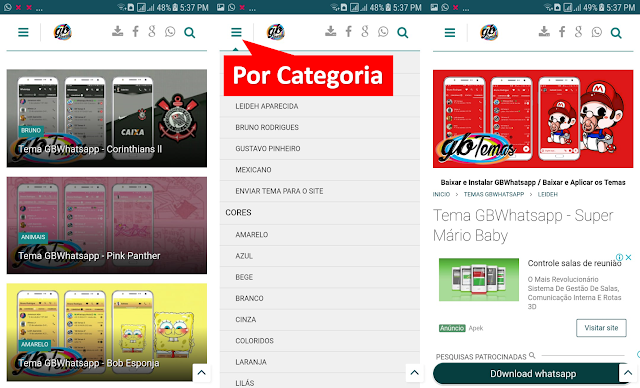Open Super Mário Baby banner image
The image size is (640, 388).
click(x=533, y=119)
